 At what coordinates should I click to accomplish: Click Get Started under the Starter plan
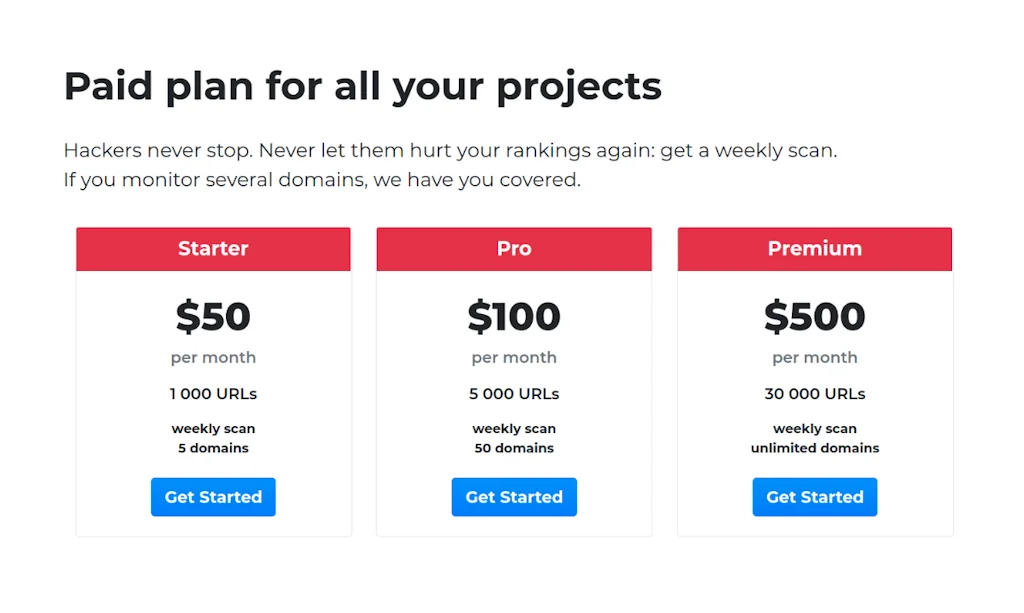coord(213,497)
